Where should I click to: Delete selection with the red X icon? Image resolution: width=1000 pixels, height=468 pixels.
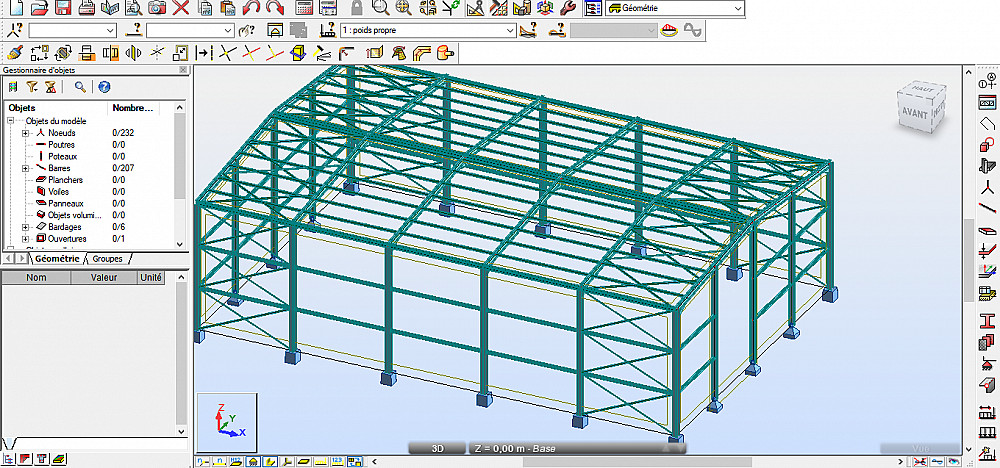[x=181, y=8]
